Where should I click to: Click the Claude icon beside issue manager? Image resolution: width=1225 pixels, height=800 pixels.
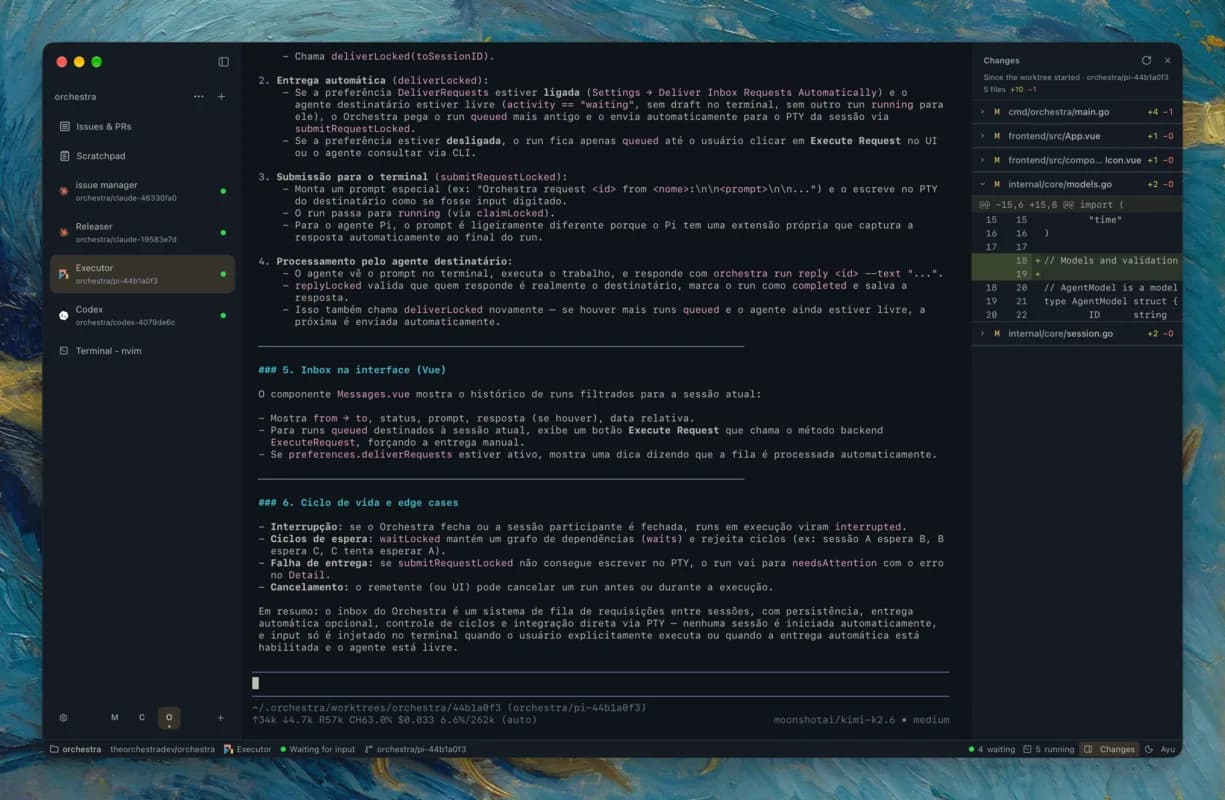click(64, 191)
